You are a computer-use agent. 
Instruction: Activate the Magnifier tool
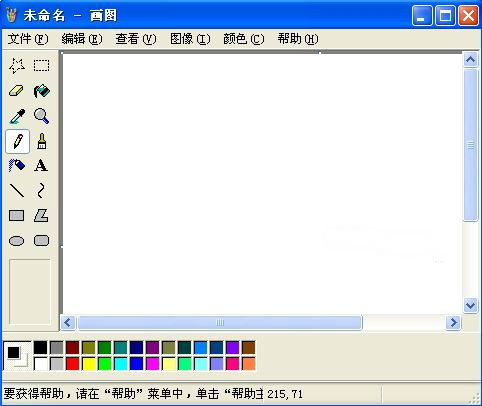point(42,116)
